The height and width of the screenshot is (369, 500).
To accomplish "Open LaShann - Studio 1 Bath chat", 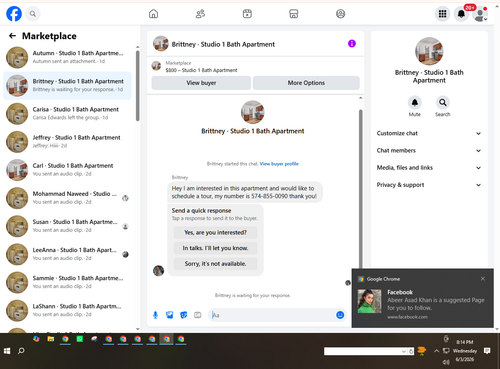I will [67, 310].
